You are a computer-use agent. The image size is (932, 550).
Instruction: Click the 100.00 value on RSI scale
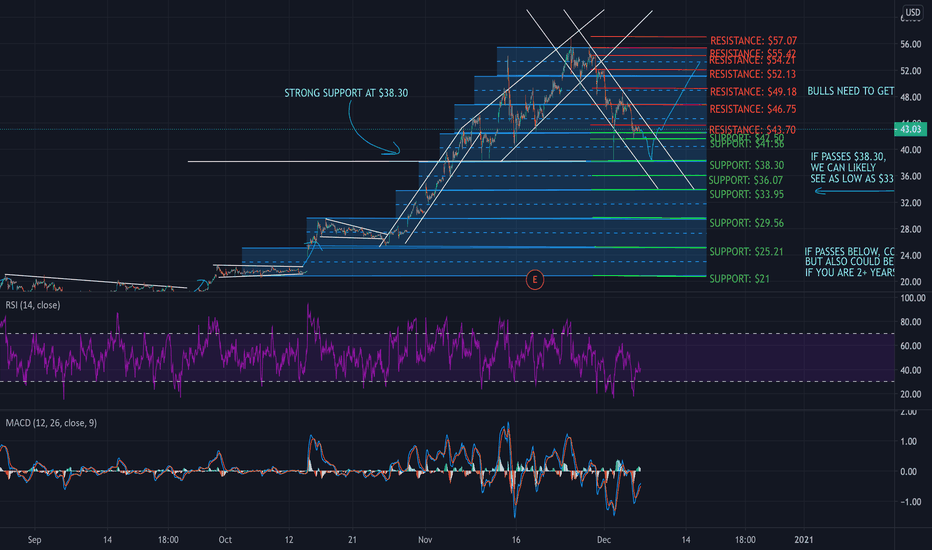click(x=912, y=298)
